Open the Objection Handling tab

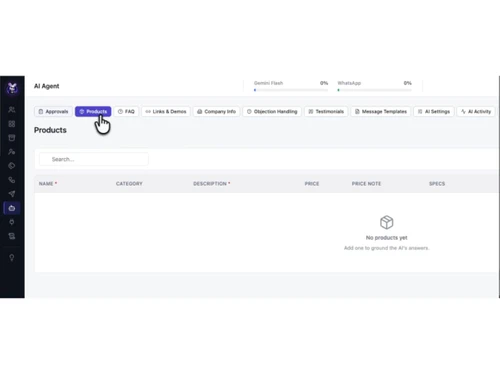click(272, 112)
